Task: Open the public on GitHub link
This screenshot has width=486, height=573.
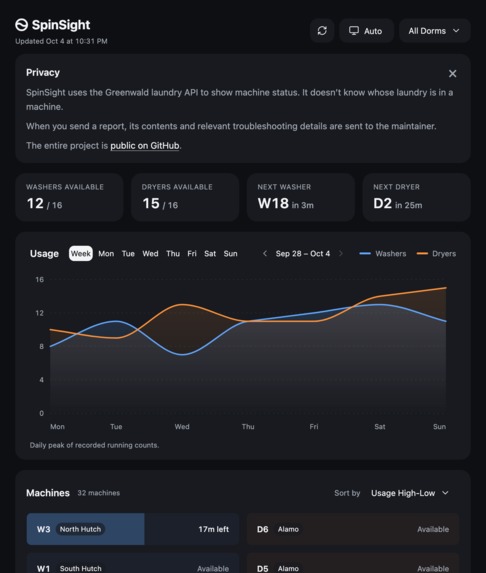Action: pos(145,145)
